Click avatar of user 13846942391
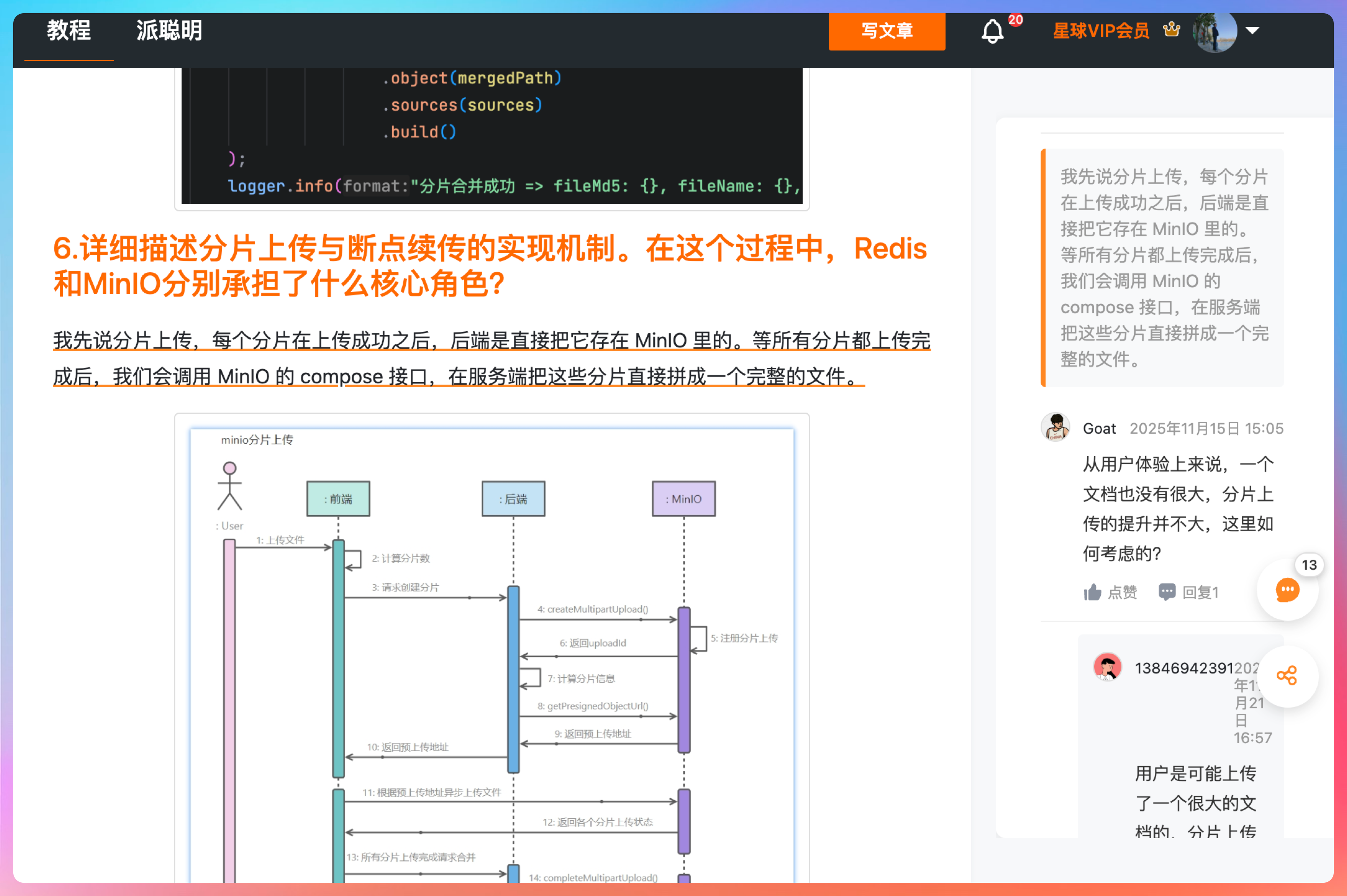 click(1107, 667)
